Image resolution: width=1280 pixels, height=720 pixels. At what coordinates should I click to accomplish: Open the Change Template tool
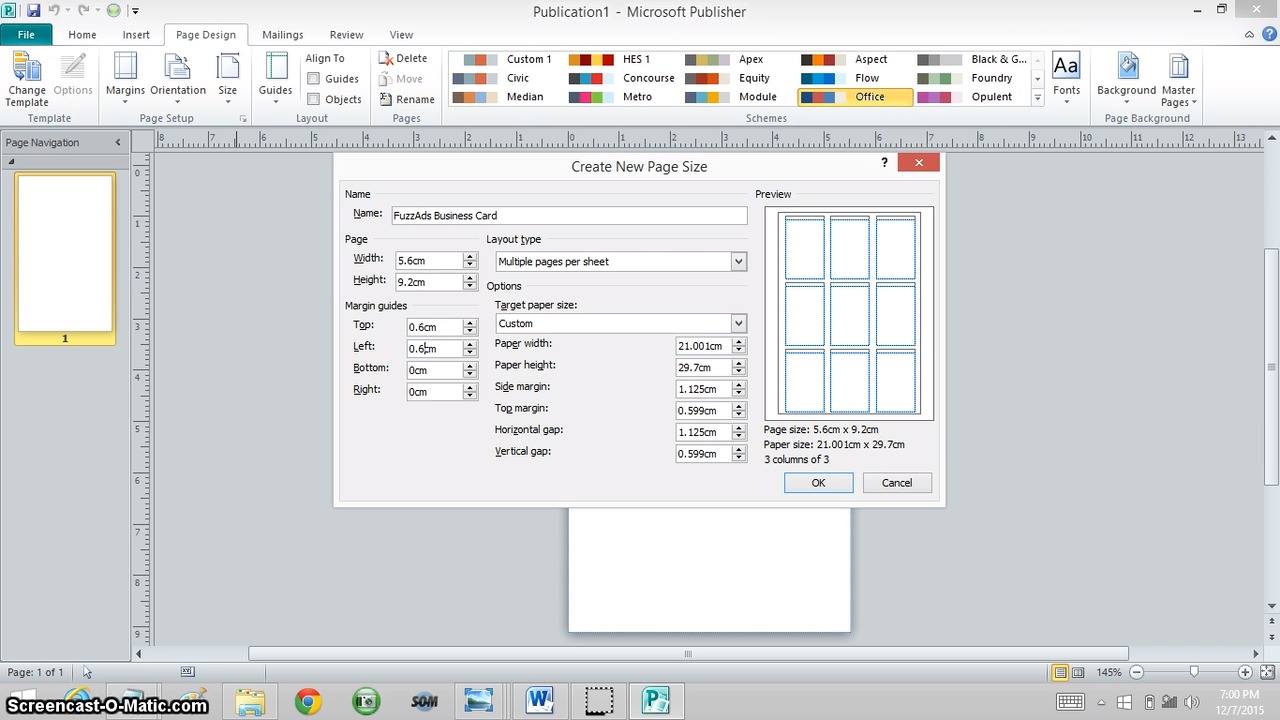(27, 80)
